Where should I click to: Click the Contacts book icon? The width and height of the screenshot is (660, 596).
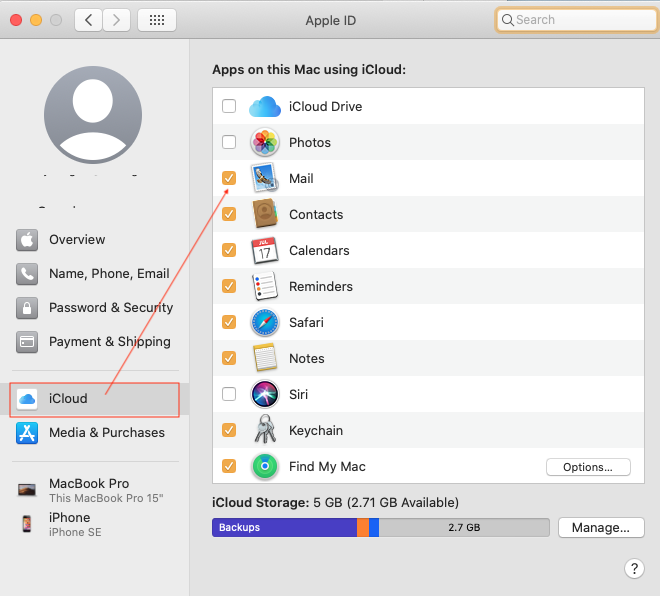coord(265,214)
